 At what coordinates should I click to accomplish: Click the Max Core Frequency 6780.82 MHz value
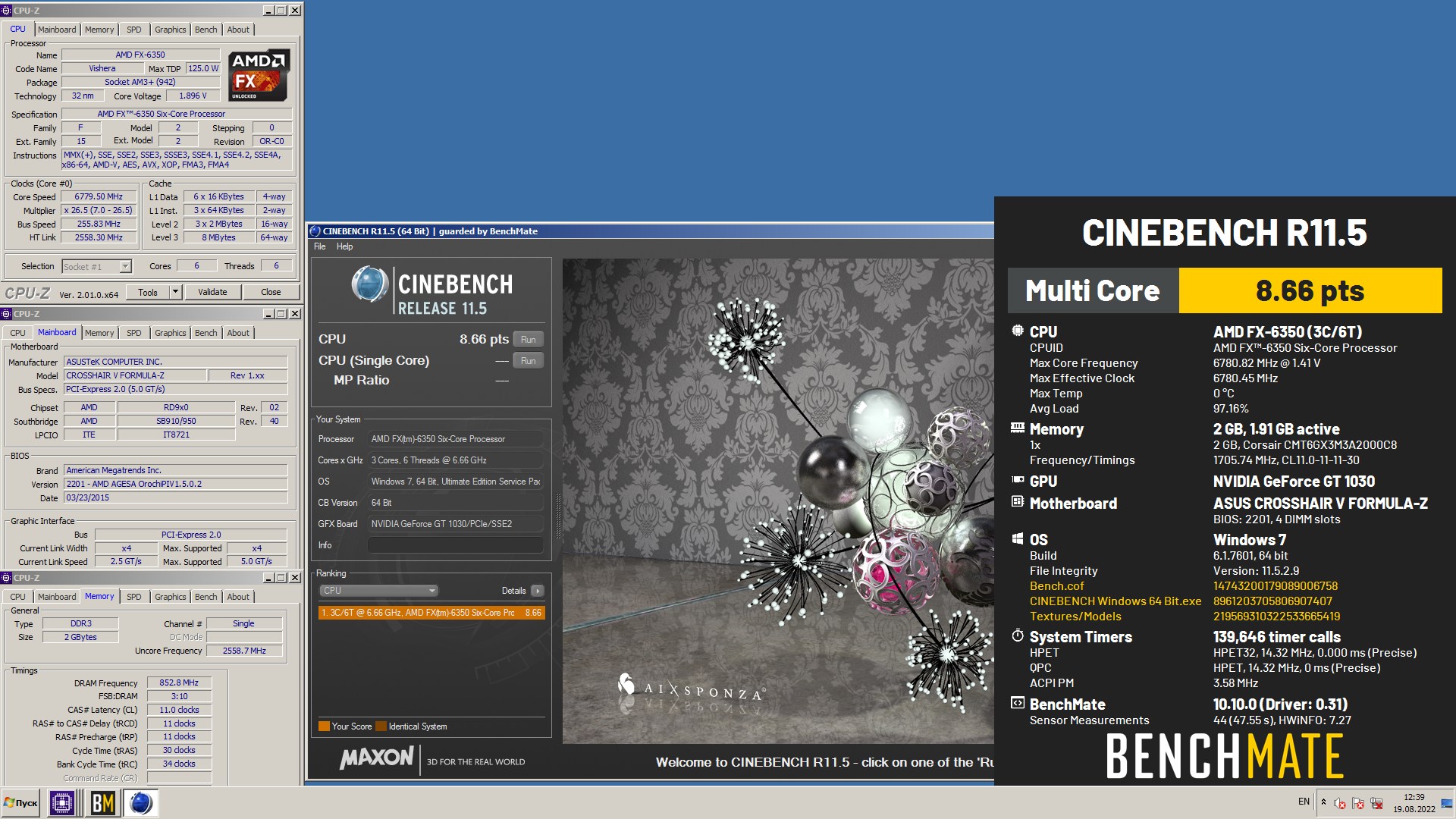(x=1266, y=362)
